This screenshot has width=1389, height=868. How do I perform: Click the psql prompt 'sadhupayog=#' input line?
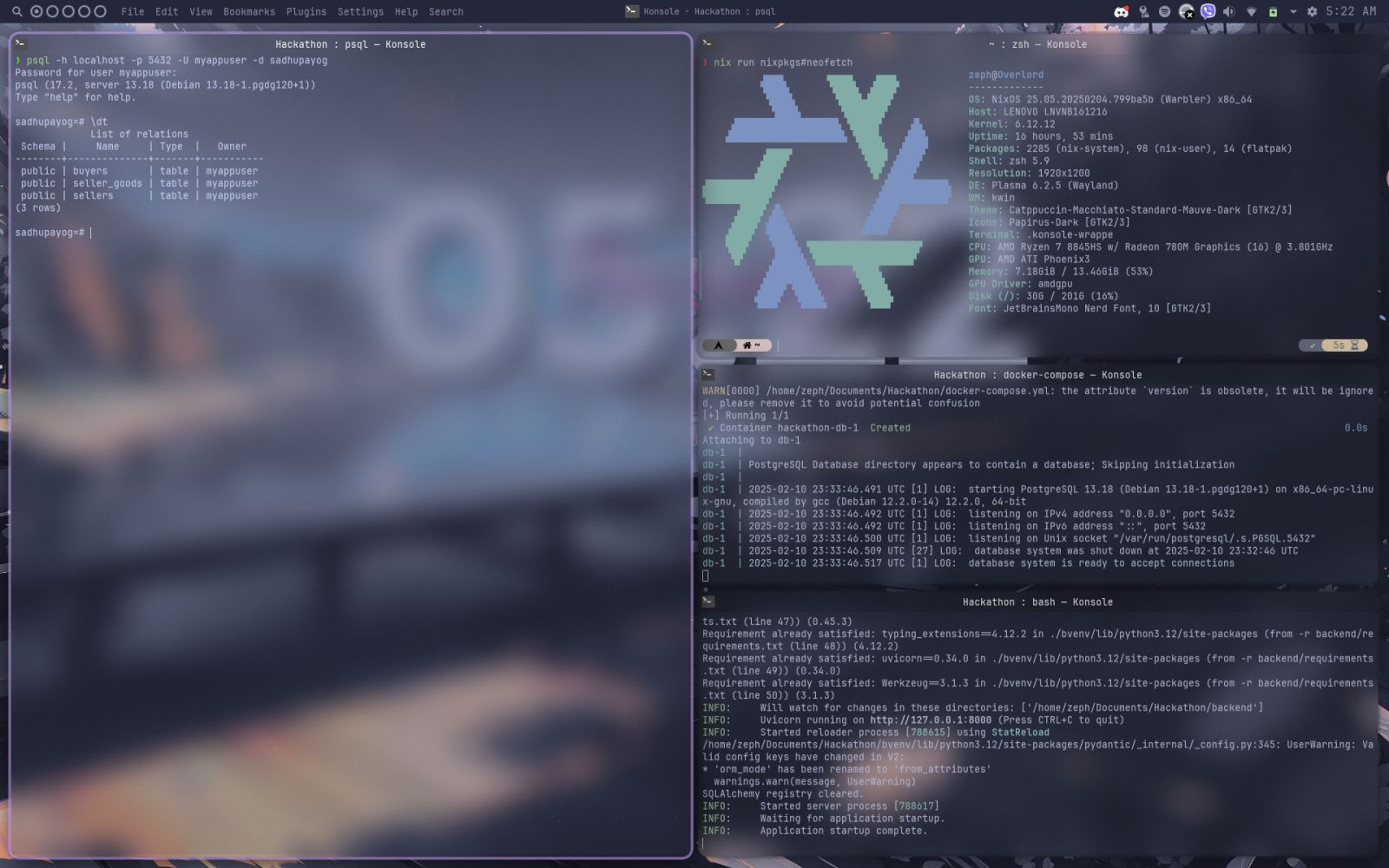[x=53, y=233]
